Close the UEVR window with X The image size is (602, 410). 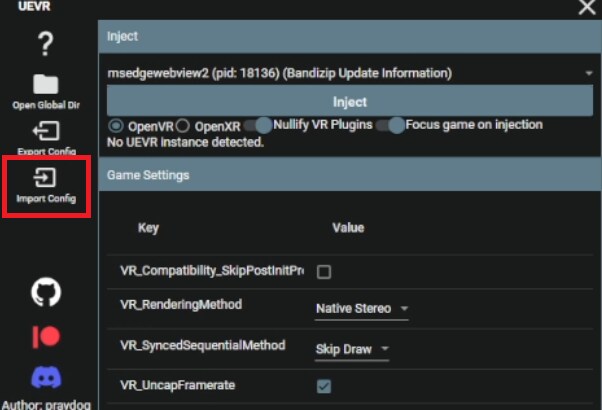click(x=586, y=8)
